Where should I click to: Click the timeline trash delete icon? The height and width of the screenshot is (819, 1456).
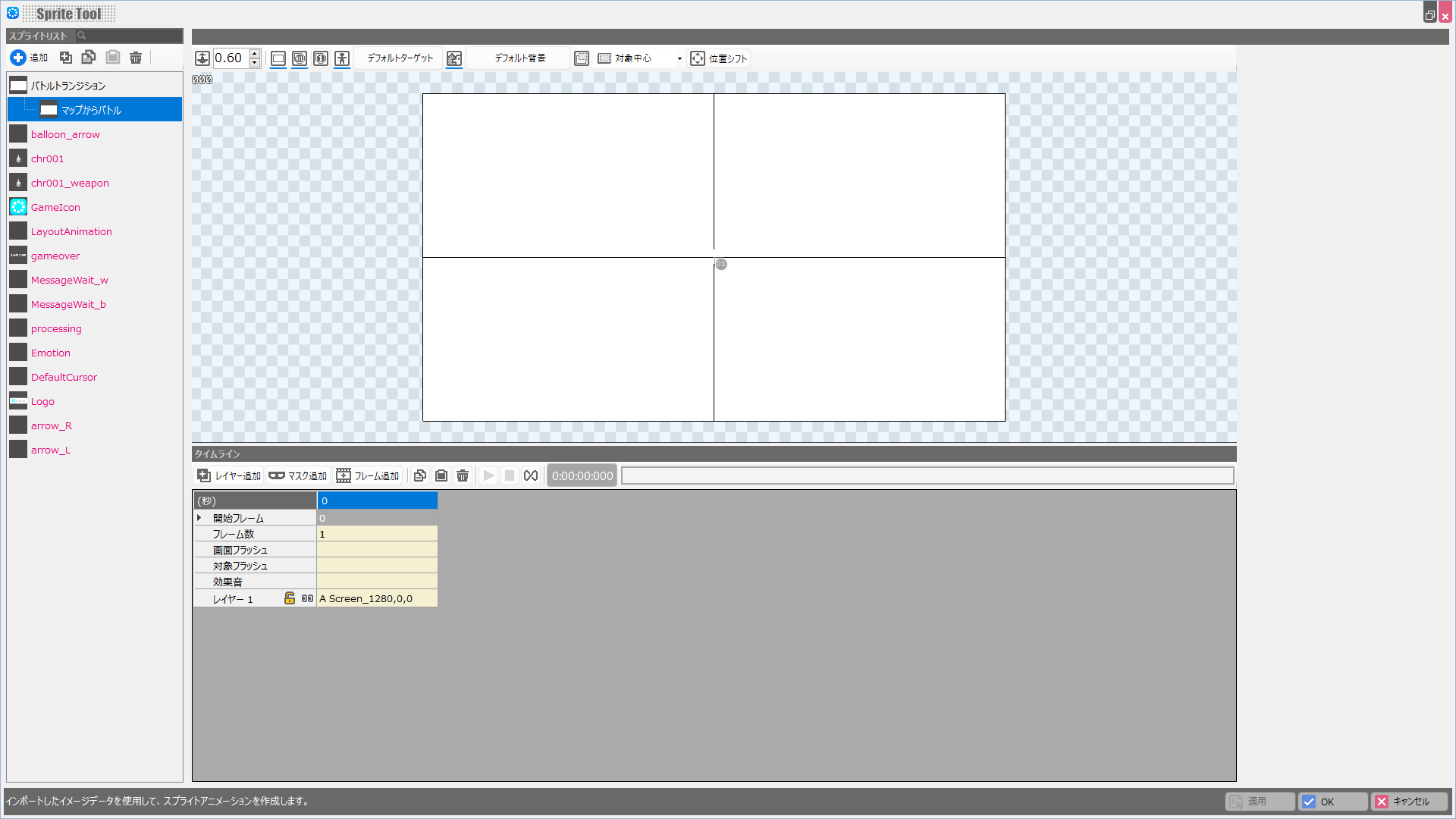[463, 475]
